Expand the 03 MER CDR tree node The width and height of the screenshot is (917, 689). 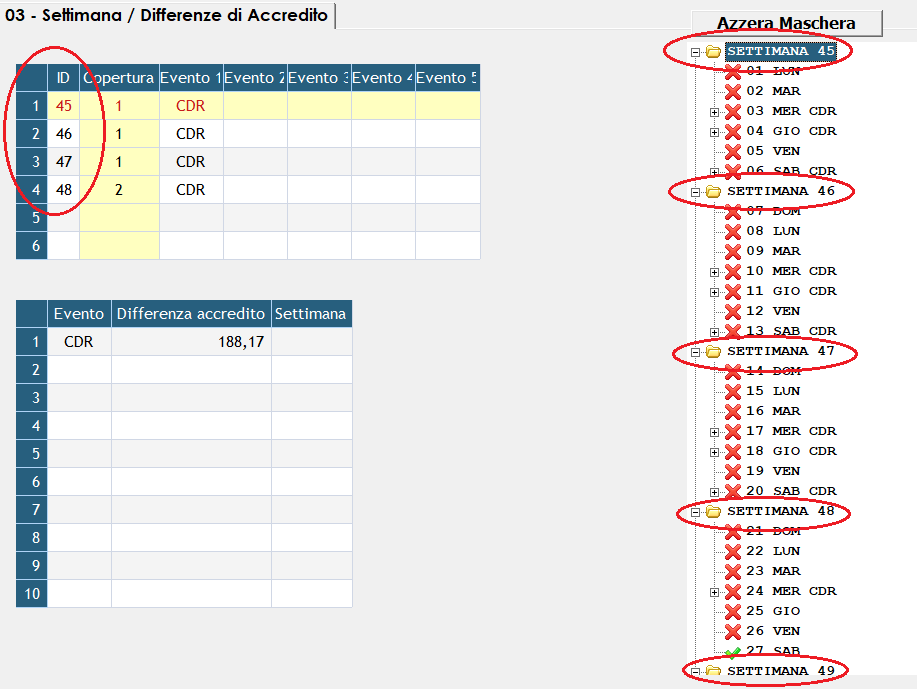tap(714, 111)
